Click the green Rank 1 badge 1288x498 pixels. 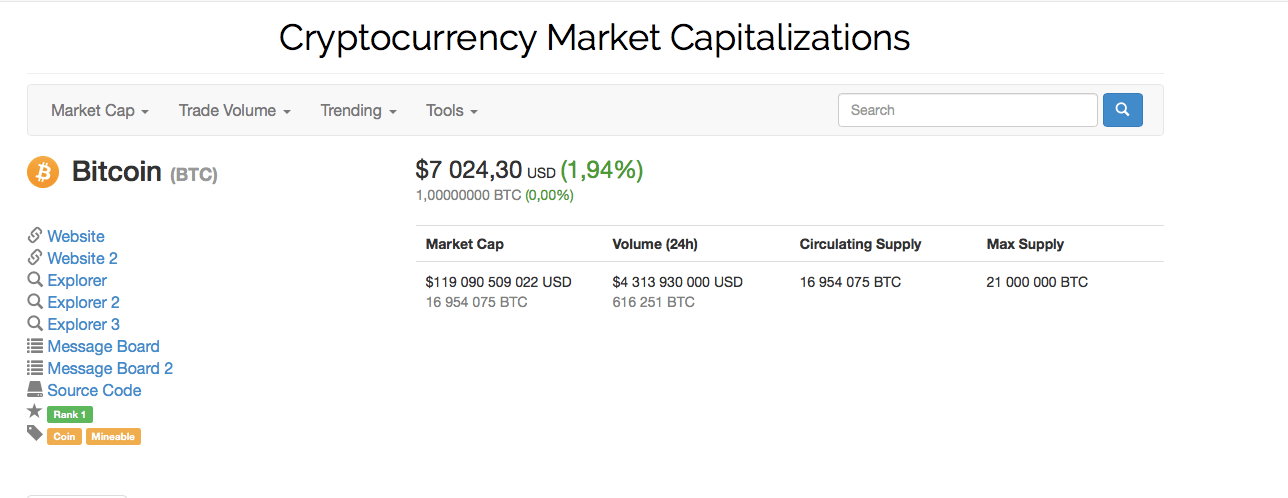click(70, 414)
